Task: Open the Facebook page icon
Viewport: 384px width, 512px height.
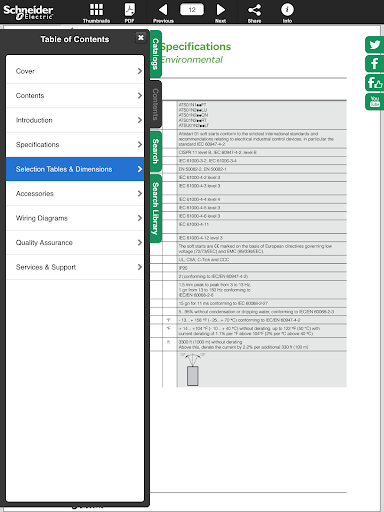Action: pyautogui.click(x=375, y=64)
